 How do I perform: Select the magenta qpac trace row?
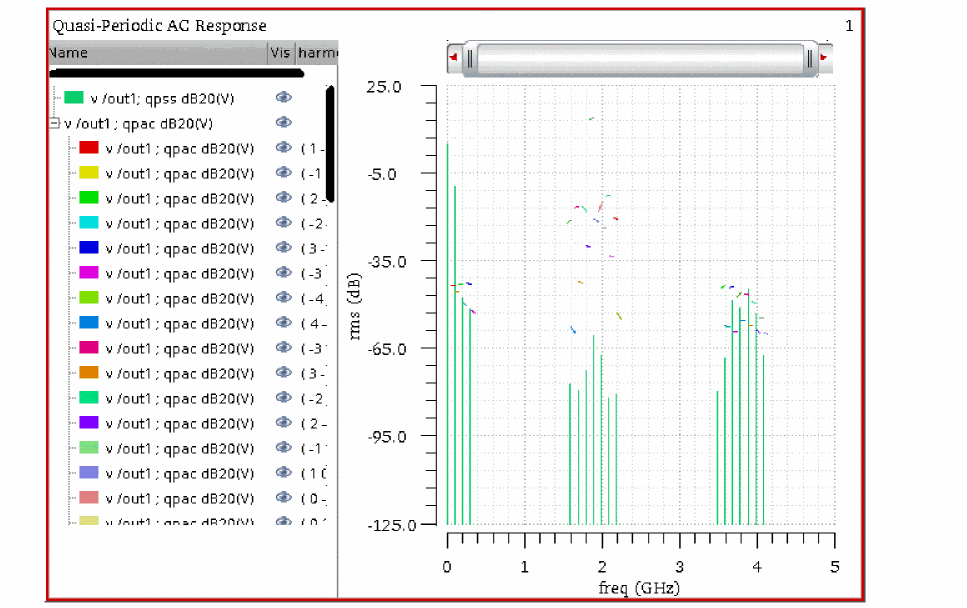tap(179, 273)
